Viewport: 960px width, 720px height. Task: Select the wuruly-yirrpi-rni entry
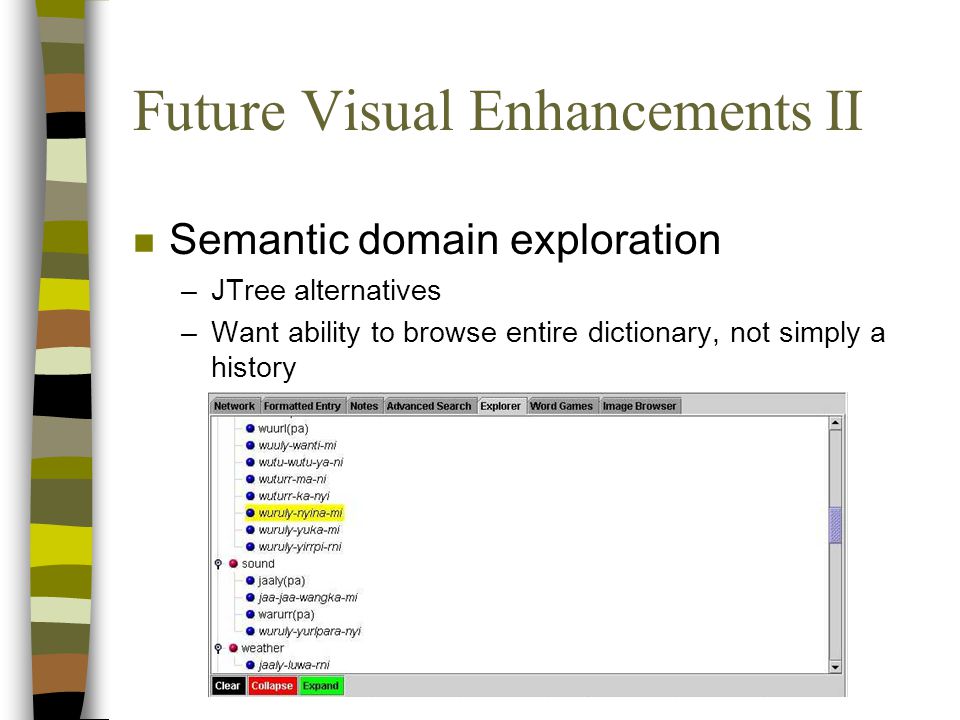pos(300,547)
